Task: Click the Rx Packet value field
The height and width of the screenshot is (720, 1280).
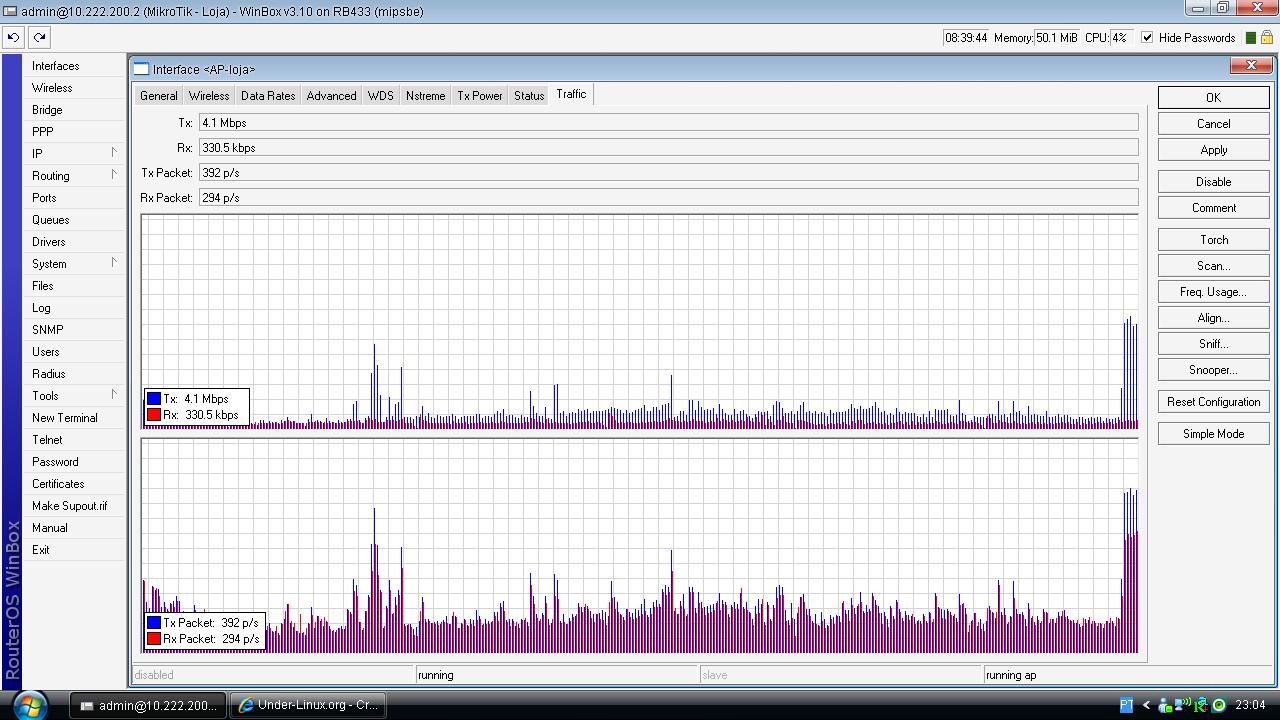Action: click(668, 198)
